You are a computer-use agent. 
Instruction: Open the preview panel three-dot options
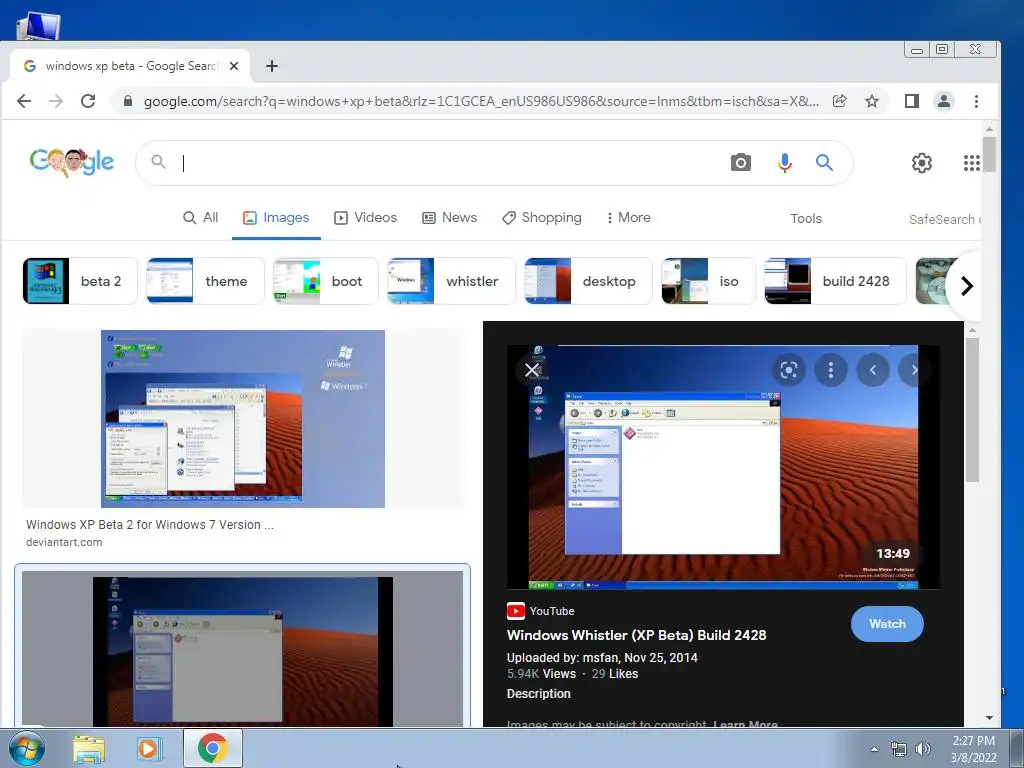tap(831, 370)
